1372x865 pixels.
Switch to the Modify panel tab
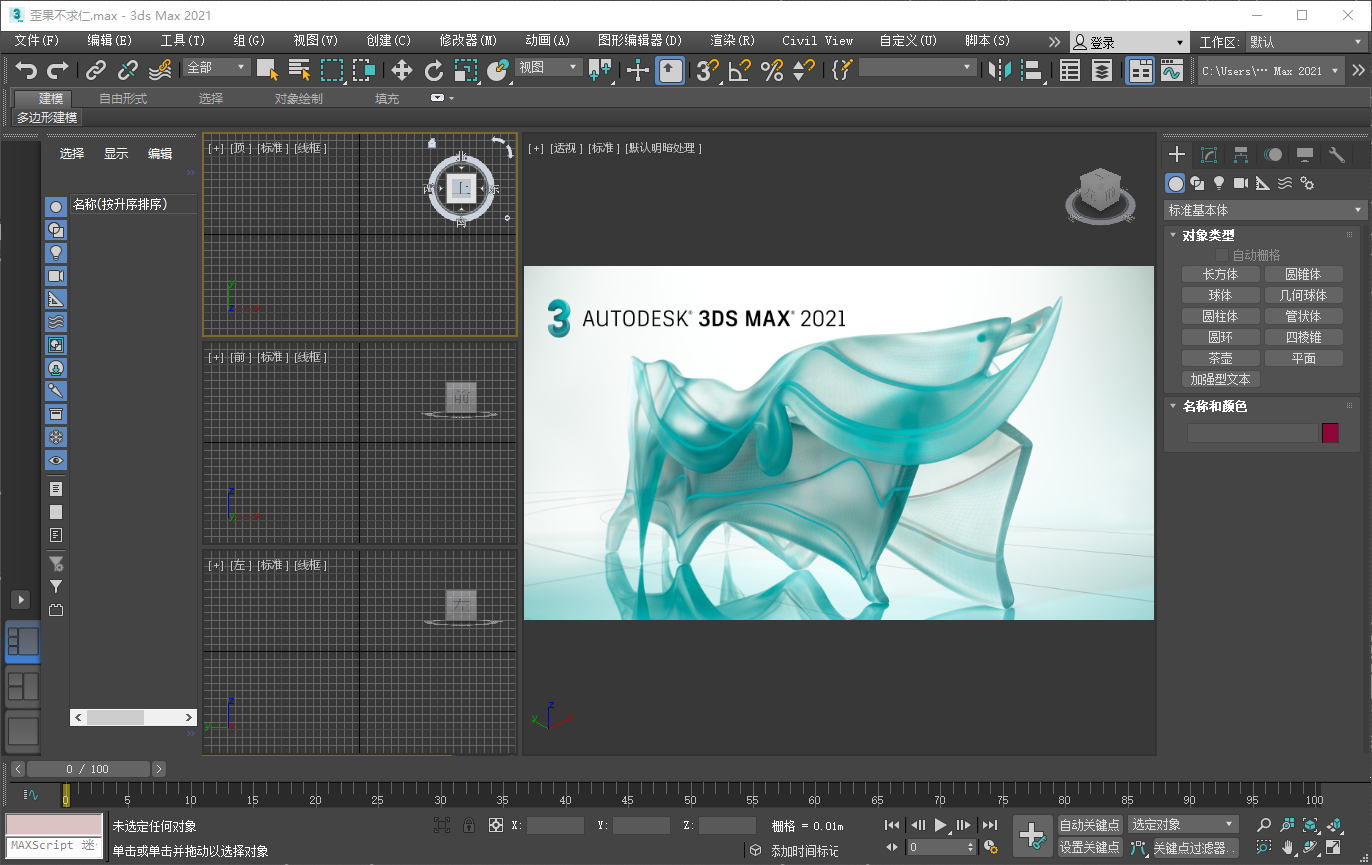click(x=1209, y=155)
